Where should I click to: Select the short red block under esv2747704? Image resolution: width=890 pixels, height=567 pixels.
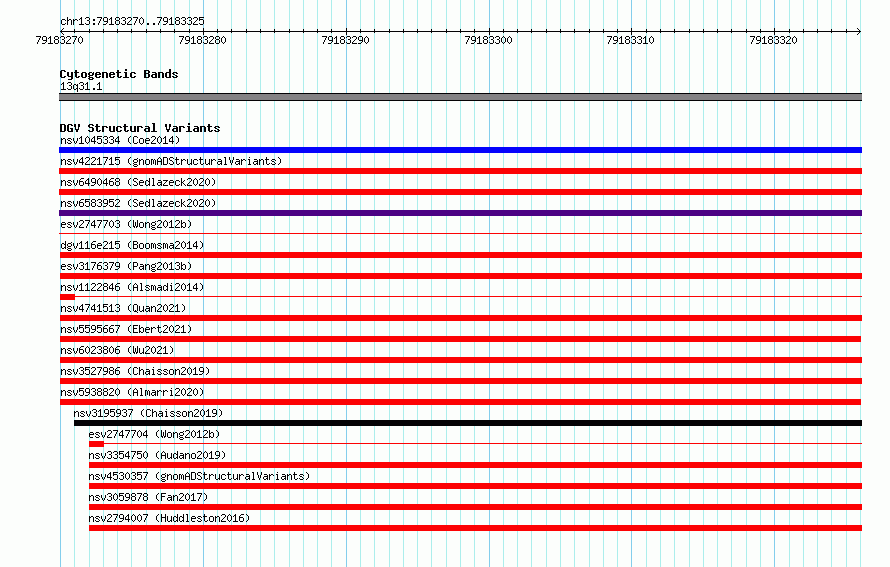click(x=96, y=444)
